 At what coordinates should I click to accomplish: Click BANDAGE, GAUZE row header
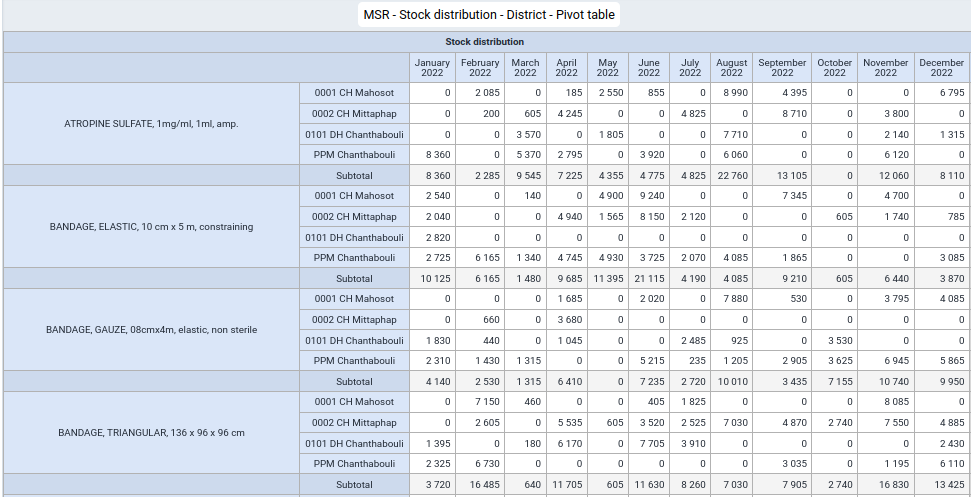pyautogui.click(x=151, y=330)
